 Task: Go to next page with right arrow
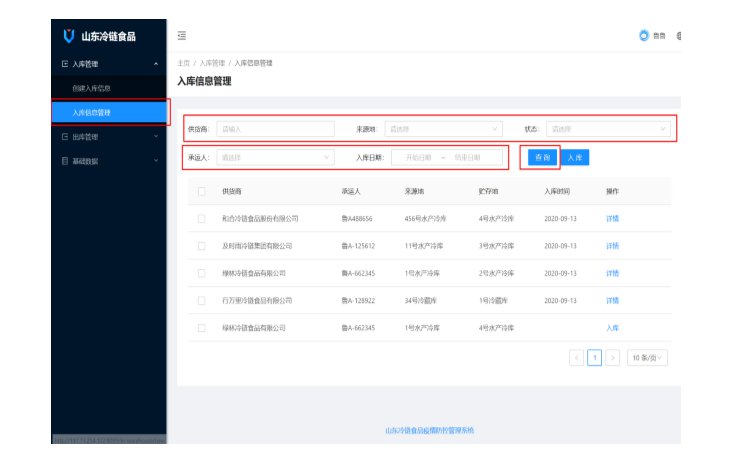(x=612, y=357)
